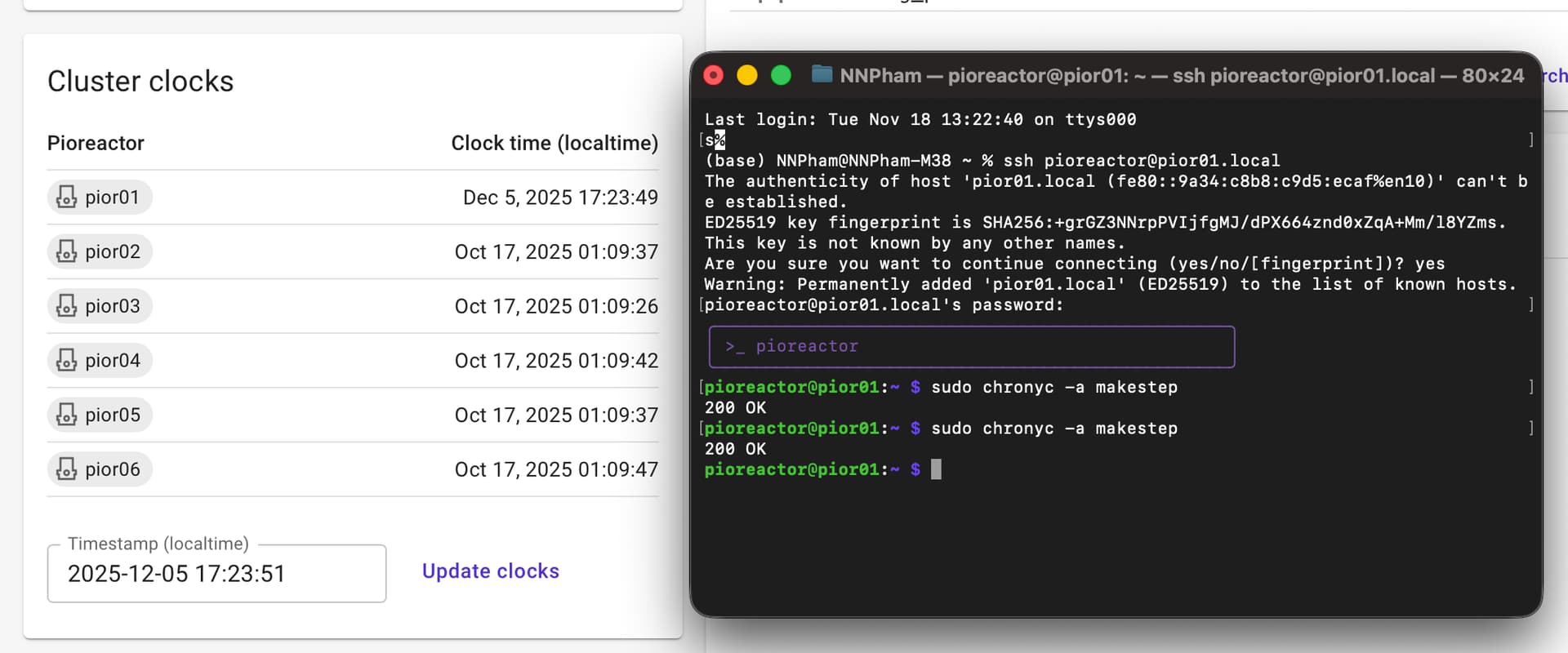Screen dimensions: 1568x653
Task: Click the folder icon in terminal title bar
Action: coord(822,75)
